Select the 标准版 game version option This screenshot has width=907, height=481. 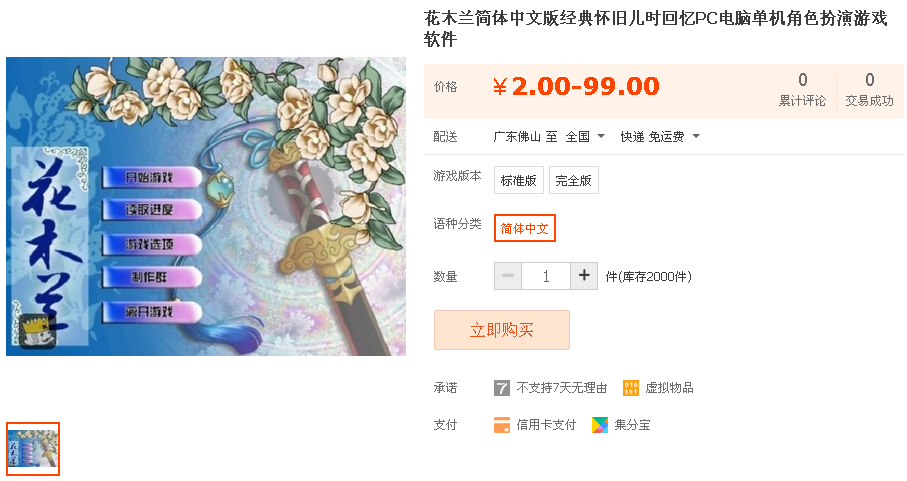point(518,180)
